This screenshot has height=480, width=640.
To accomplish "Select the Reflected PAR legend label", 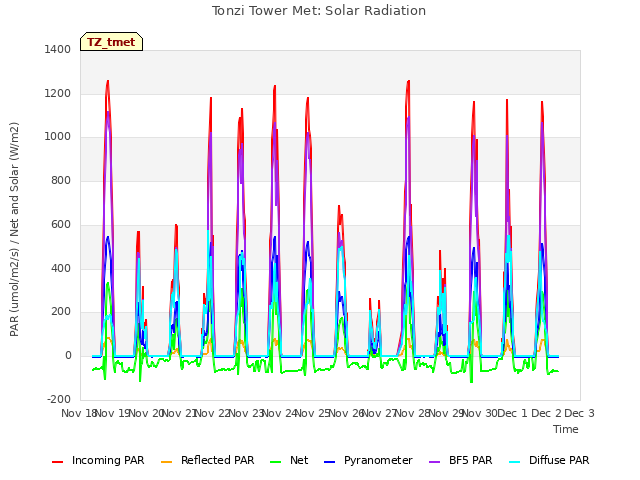I will (x=218, y=460).
